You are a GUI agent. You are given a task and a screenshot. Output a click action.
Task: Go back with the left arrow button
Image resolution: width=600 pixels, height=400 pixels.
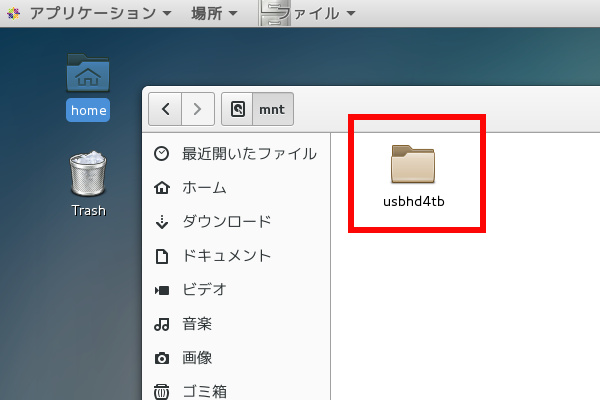166,108
